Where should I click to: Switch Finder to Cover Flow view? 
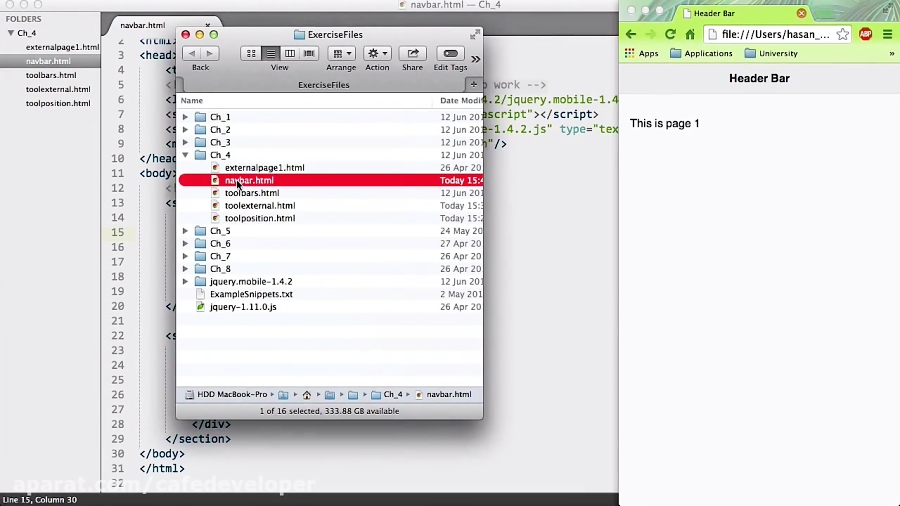[309, 53]
